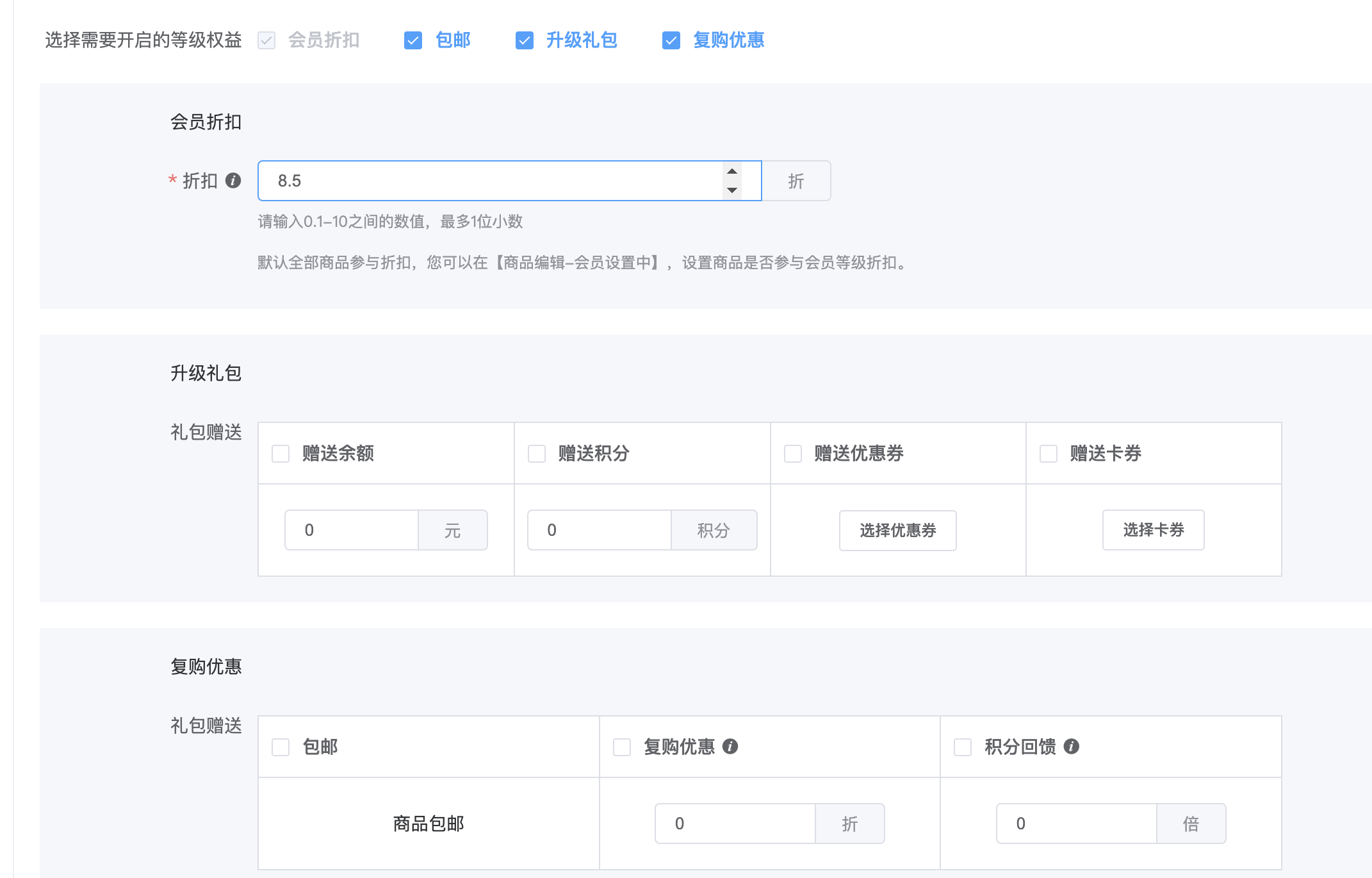
Task: Enable the 赠送卡券 checkbox
Action: (x=1049, y=454)
